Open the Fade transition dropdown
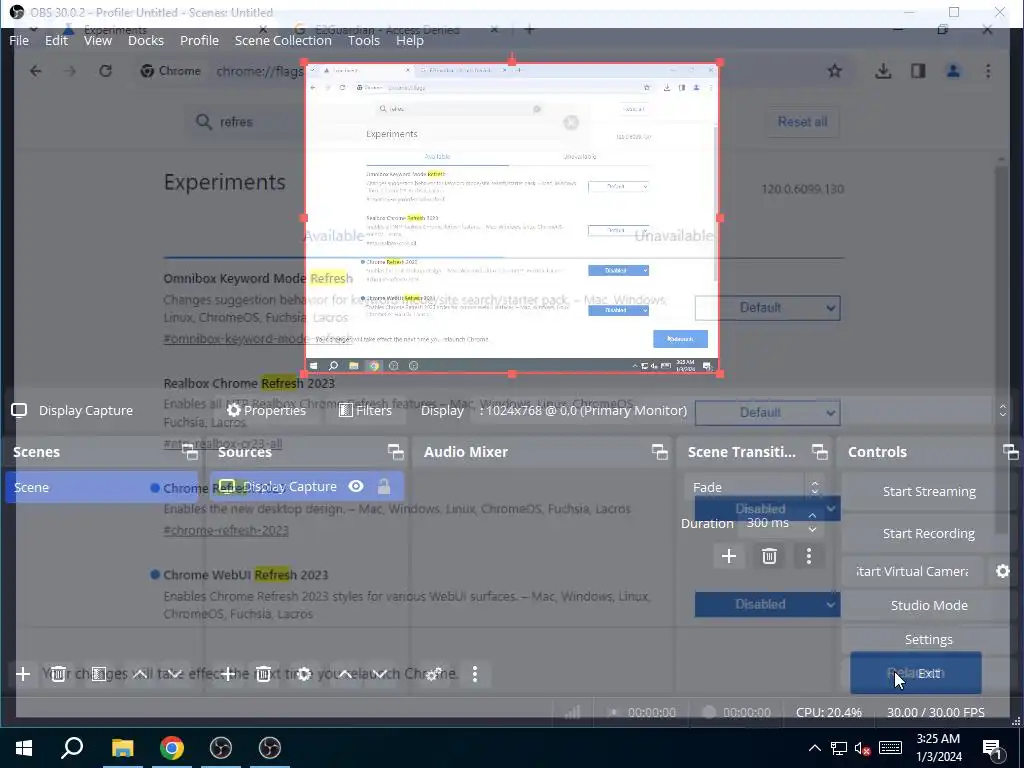1024x768 pixels. [x=755, y=487]
